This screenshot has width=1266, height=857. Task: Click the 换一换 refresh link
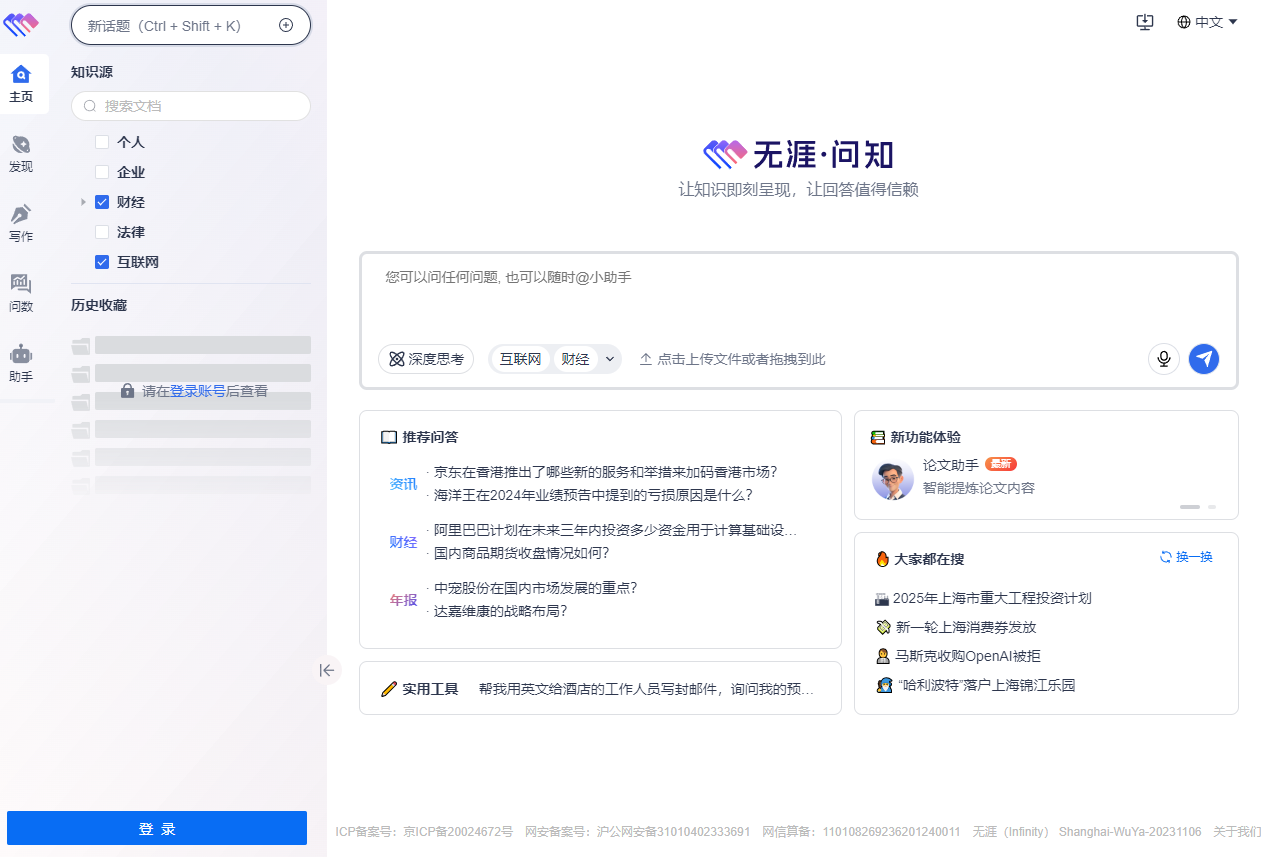pyautogui.click(x=1185, y=558)
